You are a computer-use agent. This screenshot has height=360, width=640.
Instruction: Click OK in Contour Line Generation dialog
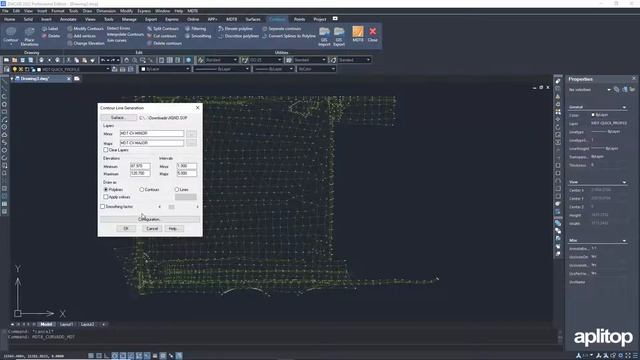[x=126, y=229]
